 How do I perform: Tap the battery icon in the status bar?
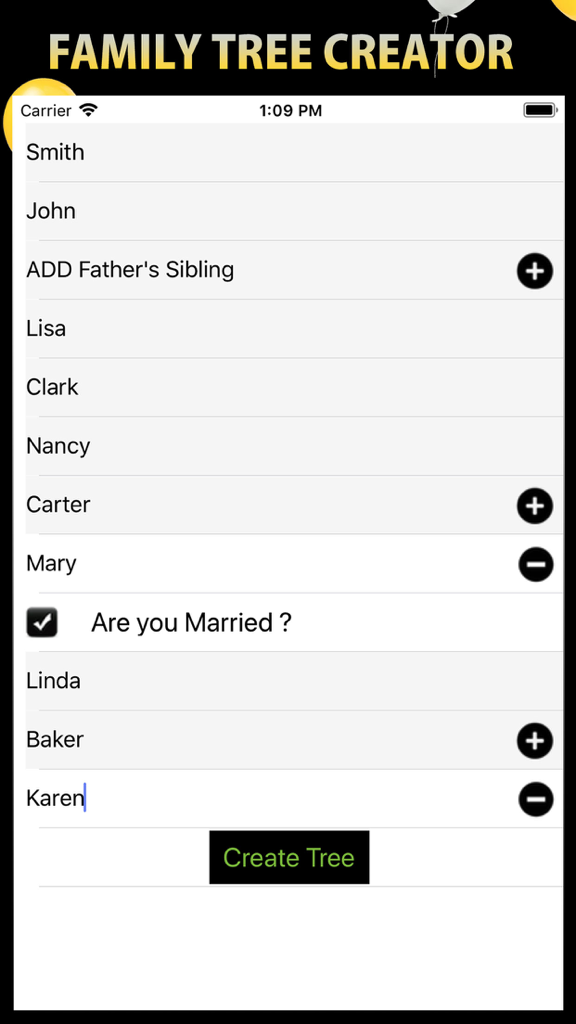pos(541,110)
